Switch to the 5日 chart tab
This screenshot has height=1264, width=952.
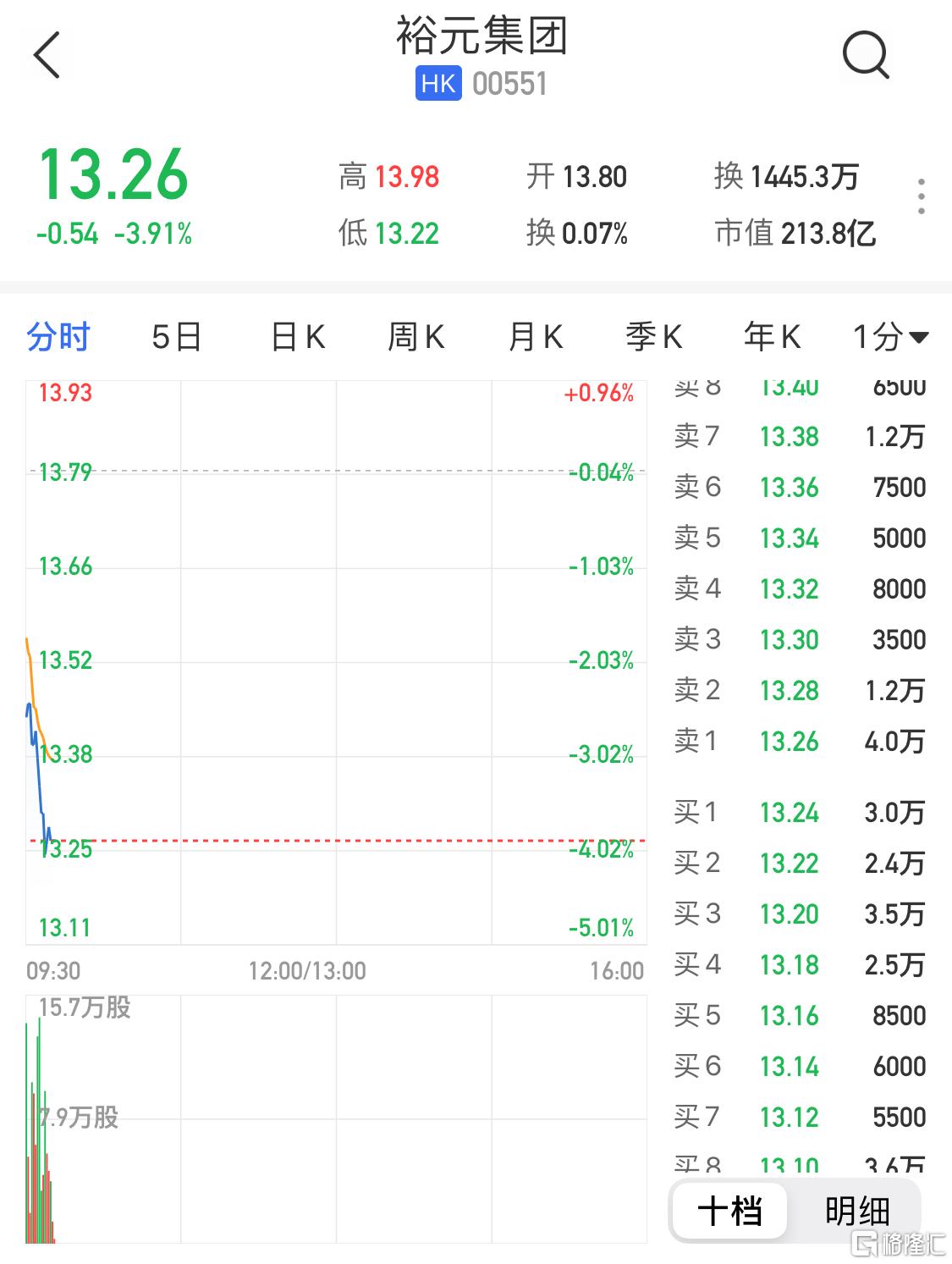click(177, 337)
